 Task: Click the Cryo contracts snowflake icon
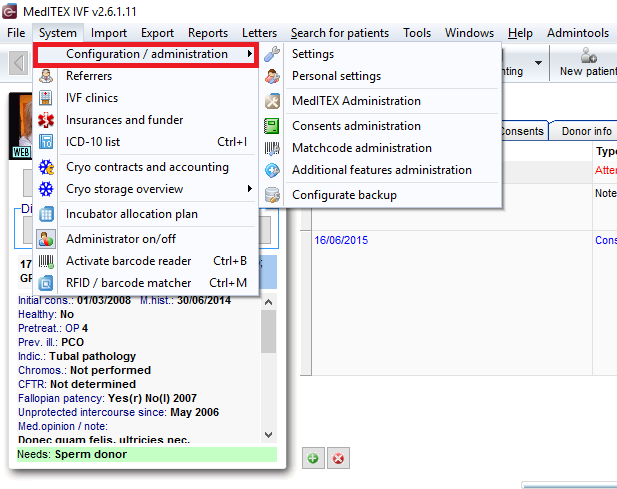pos(46,167)
